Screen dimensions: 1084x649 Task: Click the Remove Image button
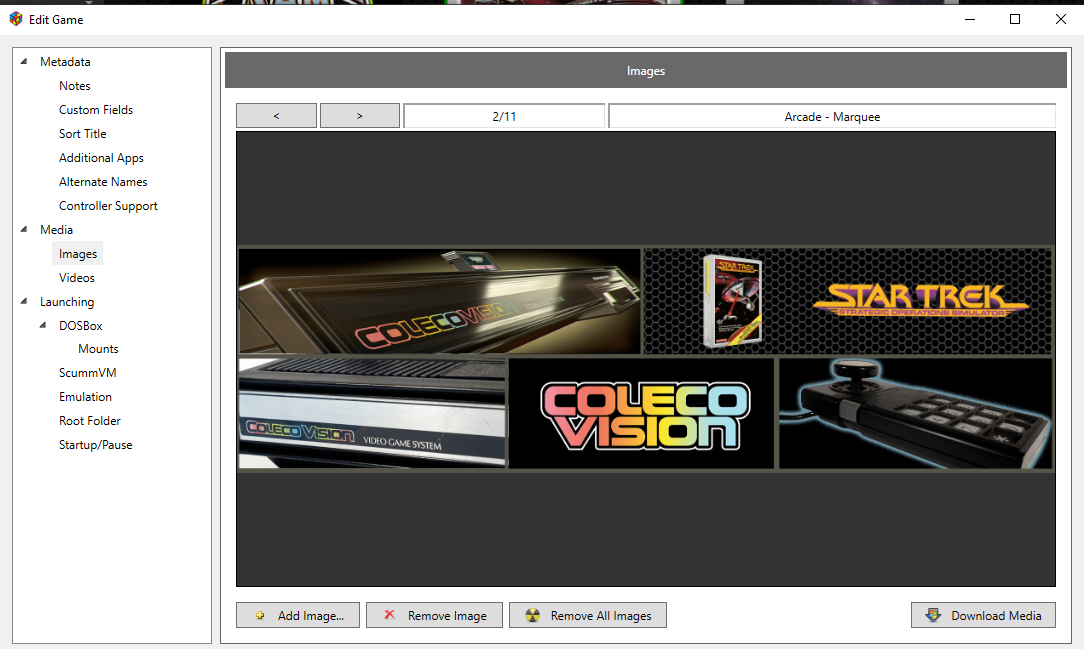(434, 615)
